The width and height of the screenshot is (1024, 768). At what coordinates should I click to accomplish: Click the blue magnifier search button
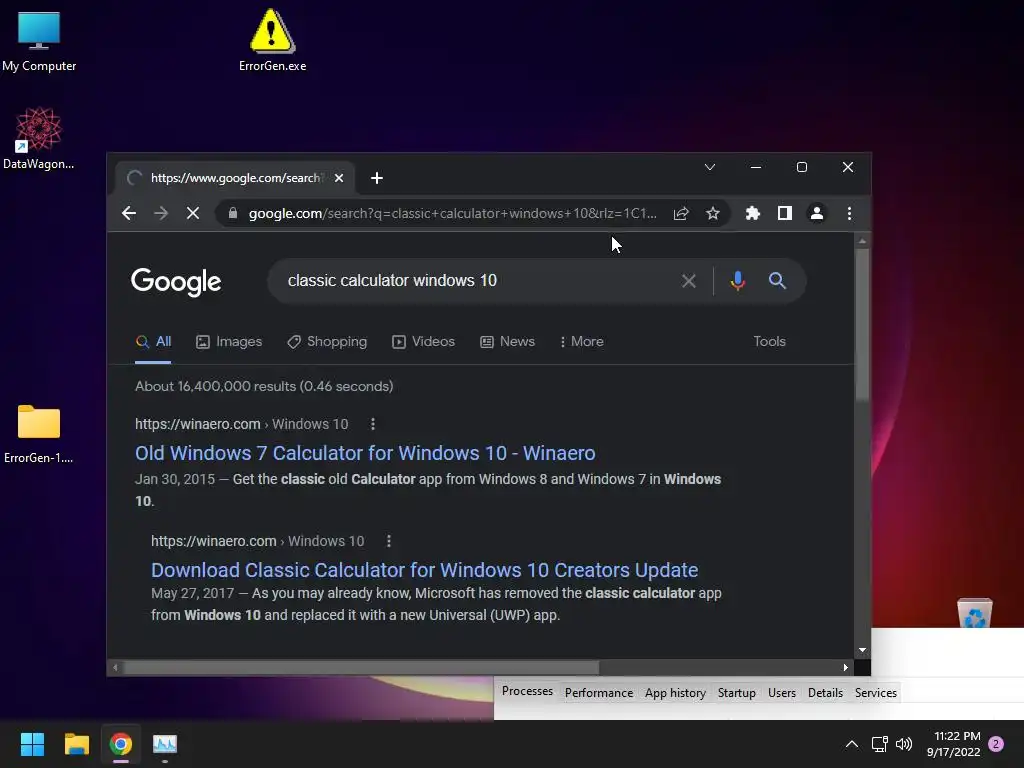click(x=776, y=281)
